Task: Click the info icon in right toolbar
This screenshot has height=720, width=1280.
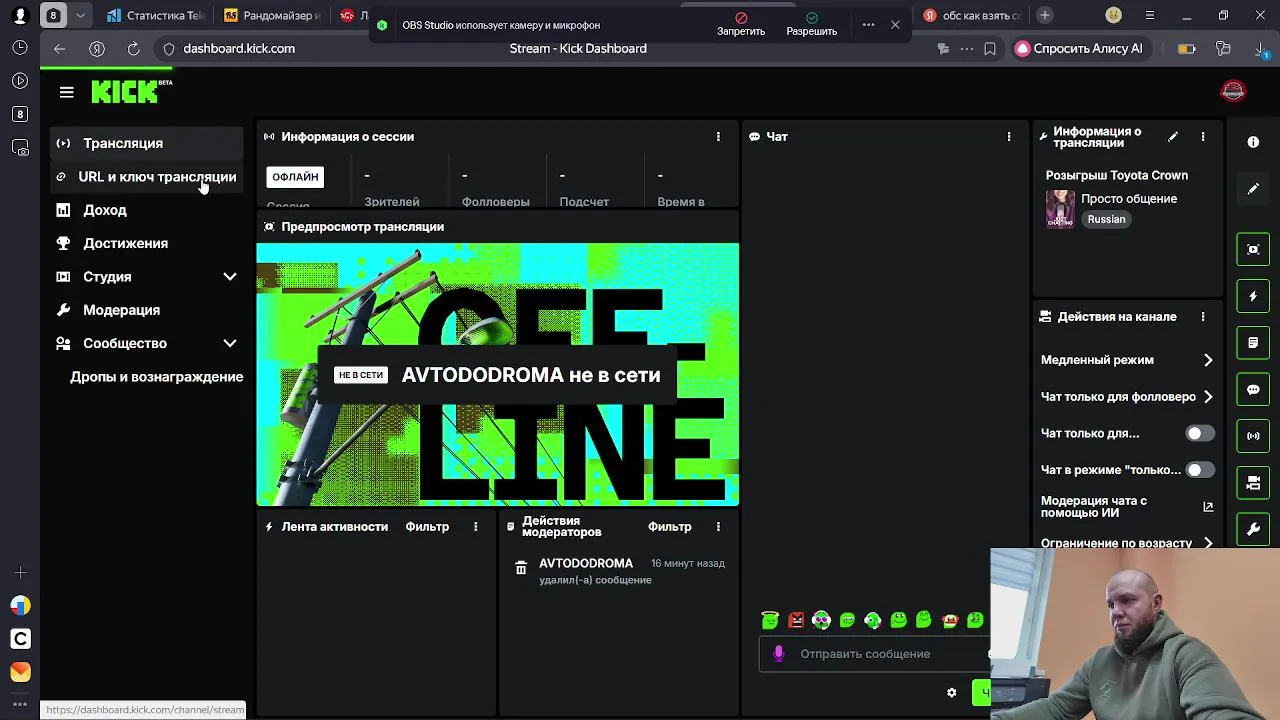Action: tap(1253, 142)
